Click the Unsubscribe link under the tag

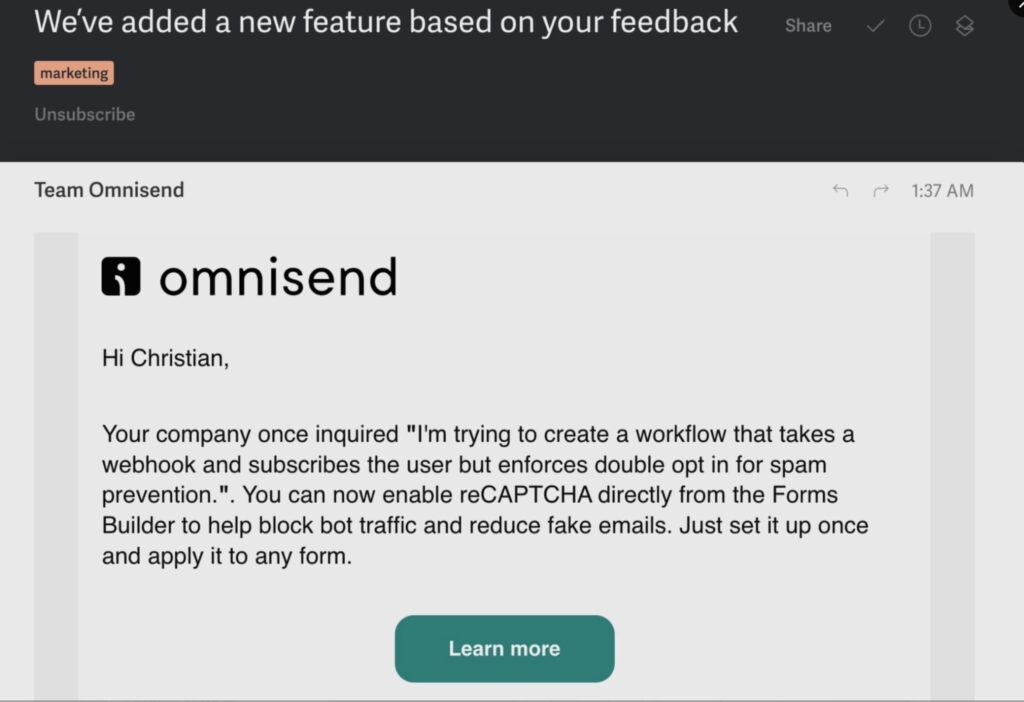point(85,114)
